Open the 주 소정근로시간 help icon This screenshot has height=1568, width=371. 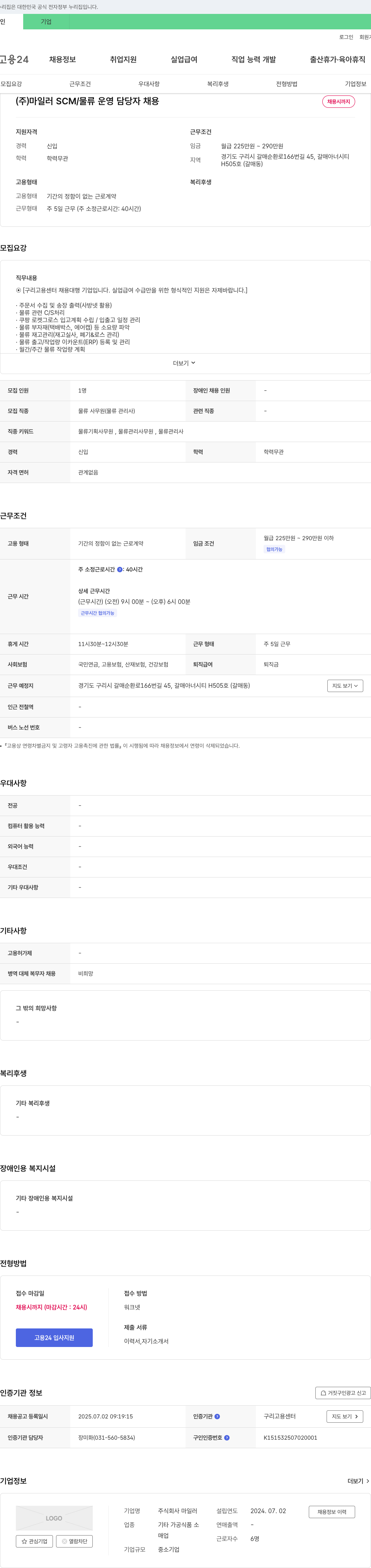119,570
